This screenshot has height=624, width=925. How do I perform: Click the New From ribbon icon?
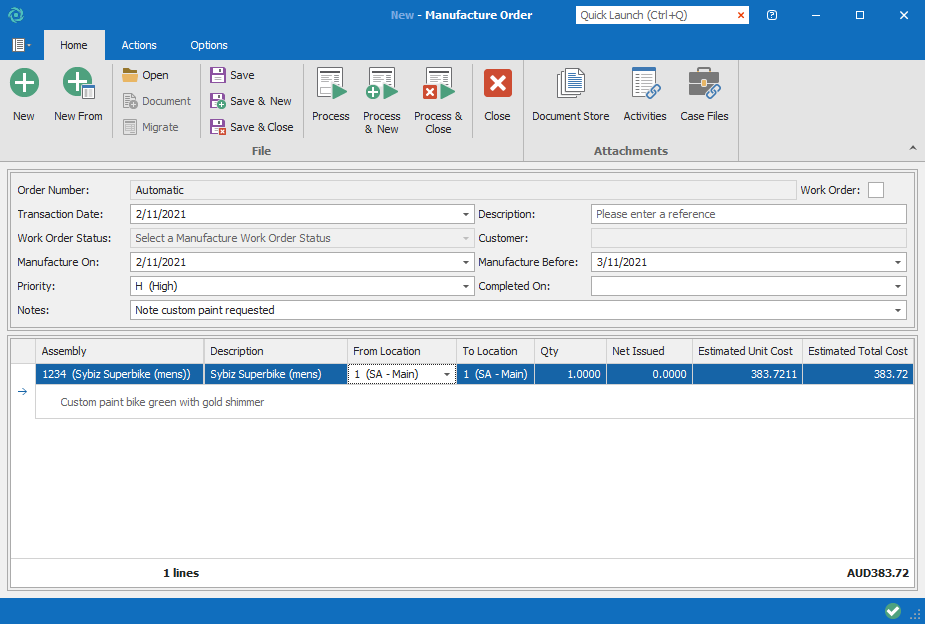pyautogui.click(x=78, y=95)
